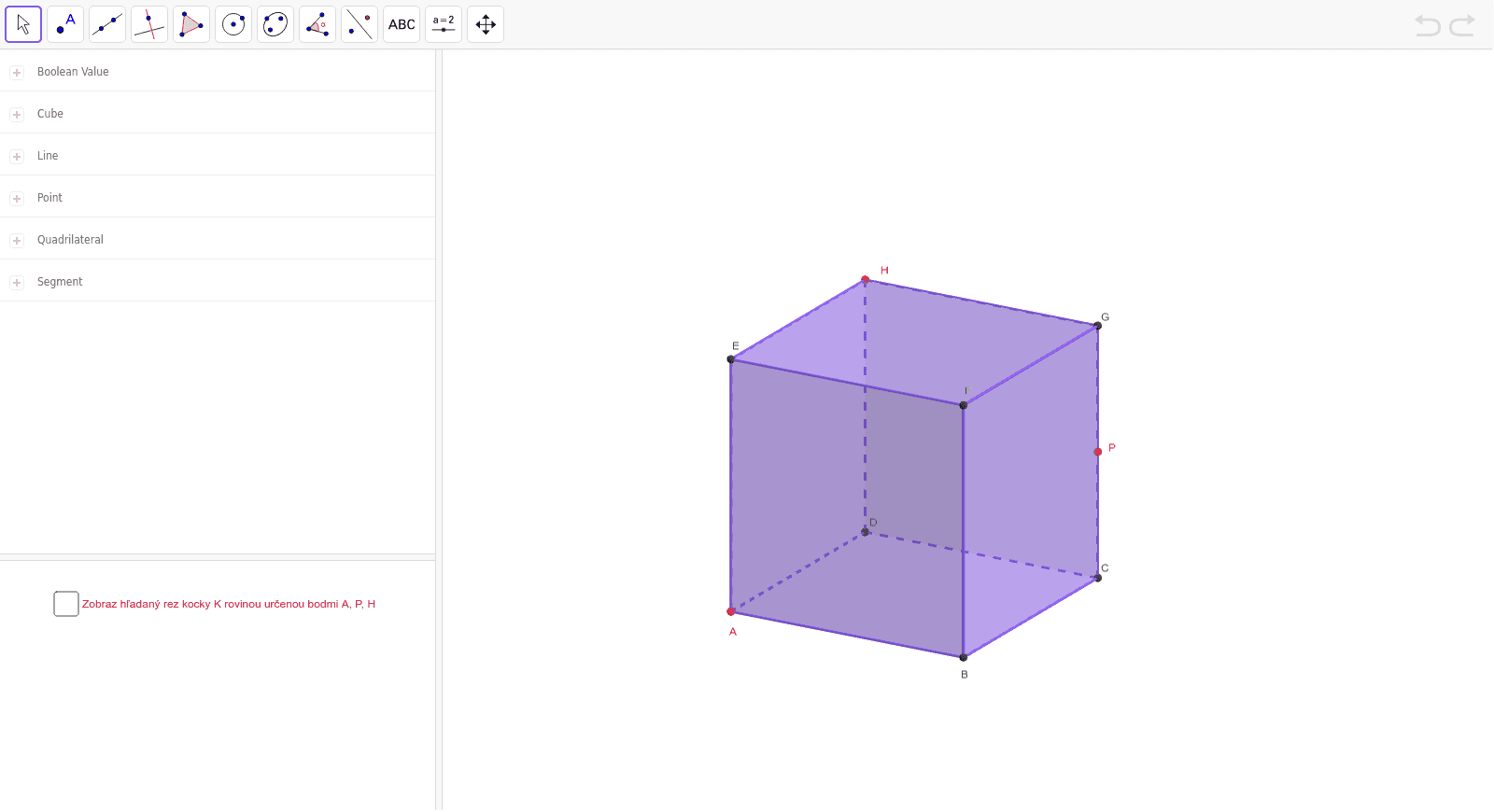Select the Angle measurement tool

pyautogui.click(x=317, y=24)
